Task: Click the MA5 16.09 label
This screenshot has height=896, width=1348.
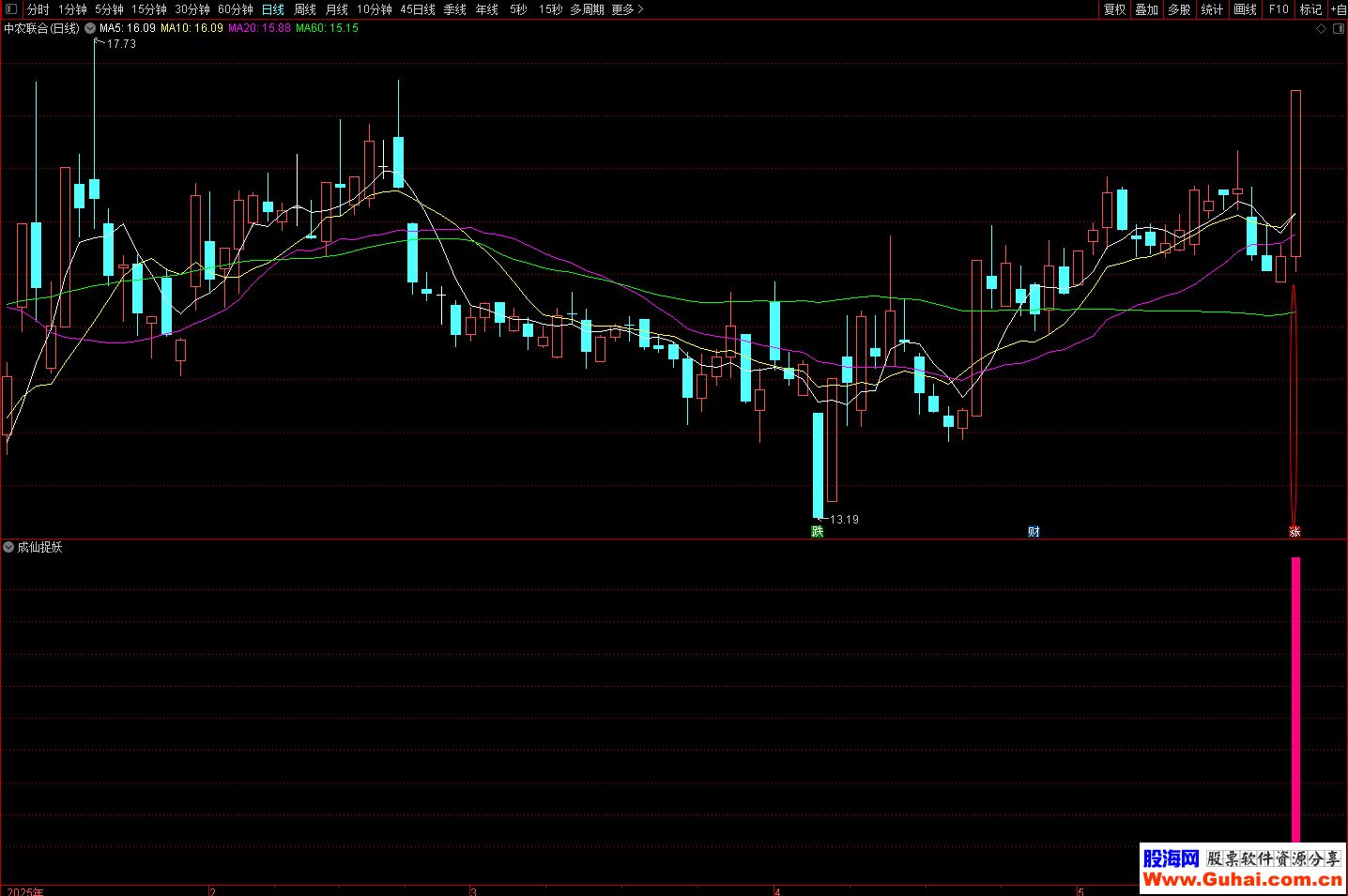Action: pyautogui.click(x=128, y=28)
